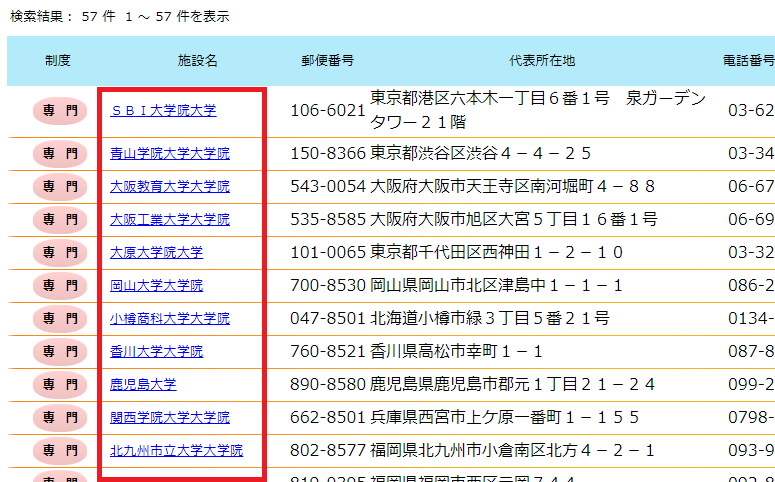Select postal code 700-8530
Image resolution: width=775 pixels, height=482 pixels.
coord(328,286)
